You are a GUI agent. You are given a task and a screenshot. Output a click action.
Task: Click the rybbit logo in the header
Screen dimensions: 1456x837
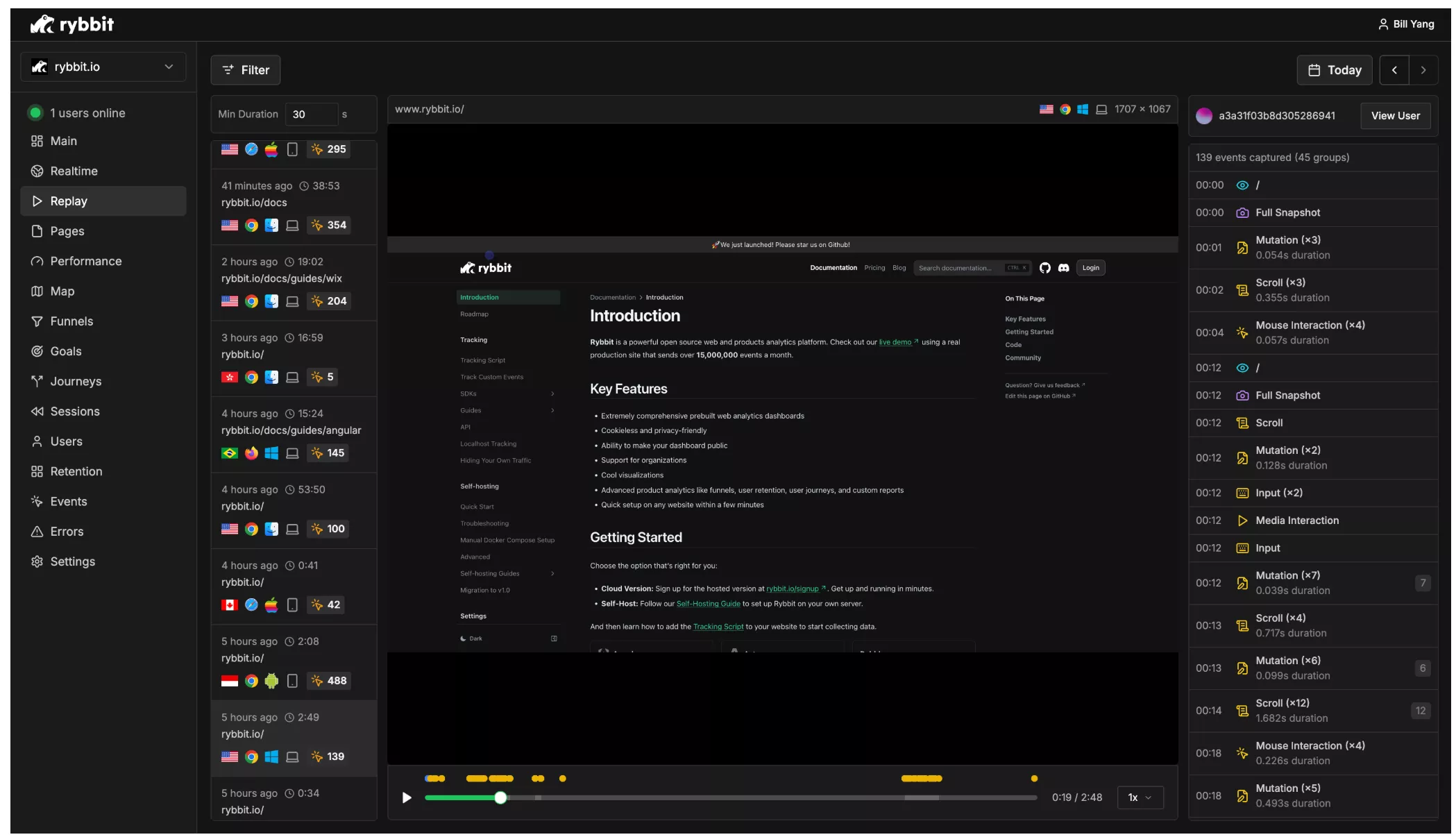(x=72, y=24)
